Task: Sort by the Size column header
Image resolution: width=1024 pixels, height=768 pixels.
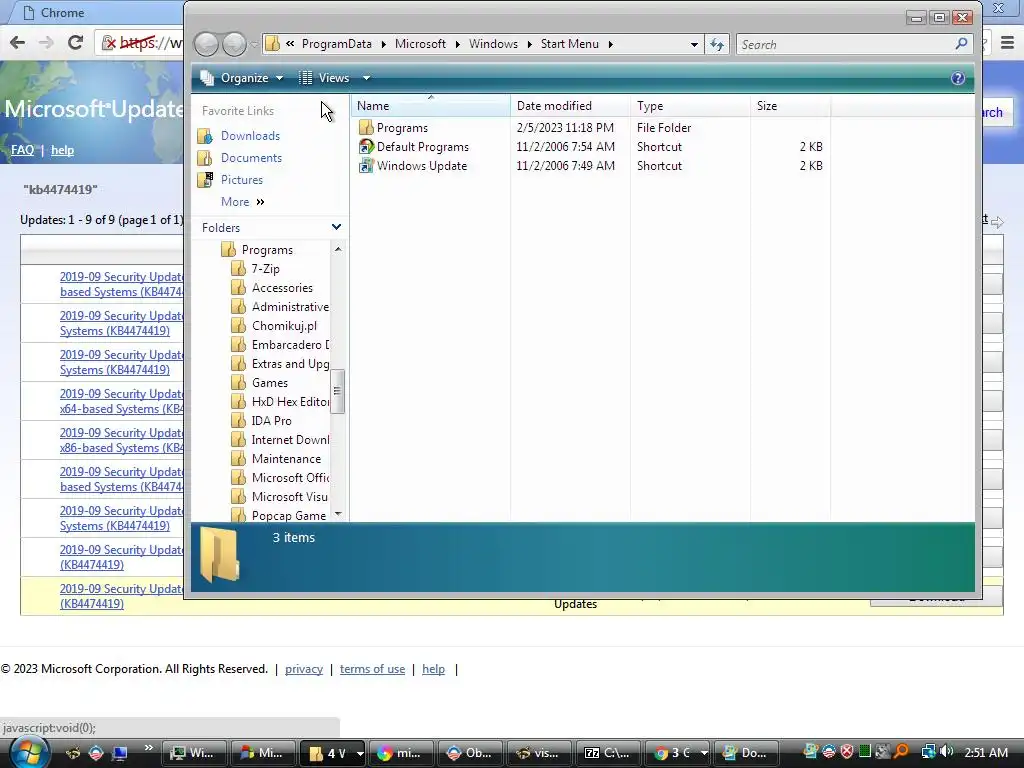Action: coord(790,106)
